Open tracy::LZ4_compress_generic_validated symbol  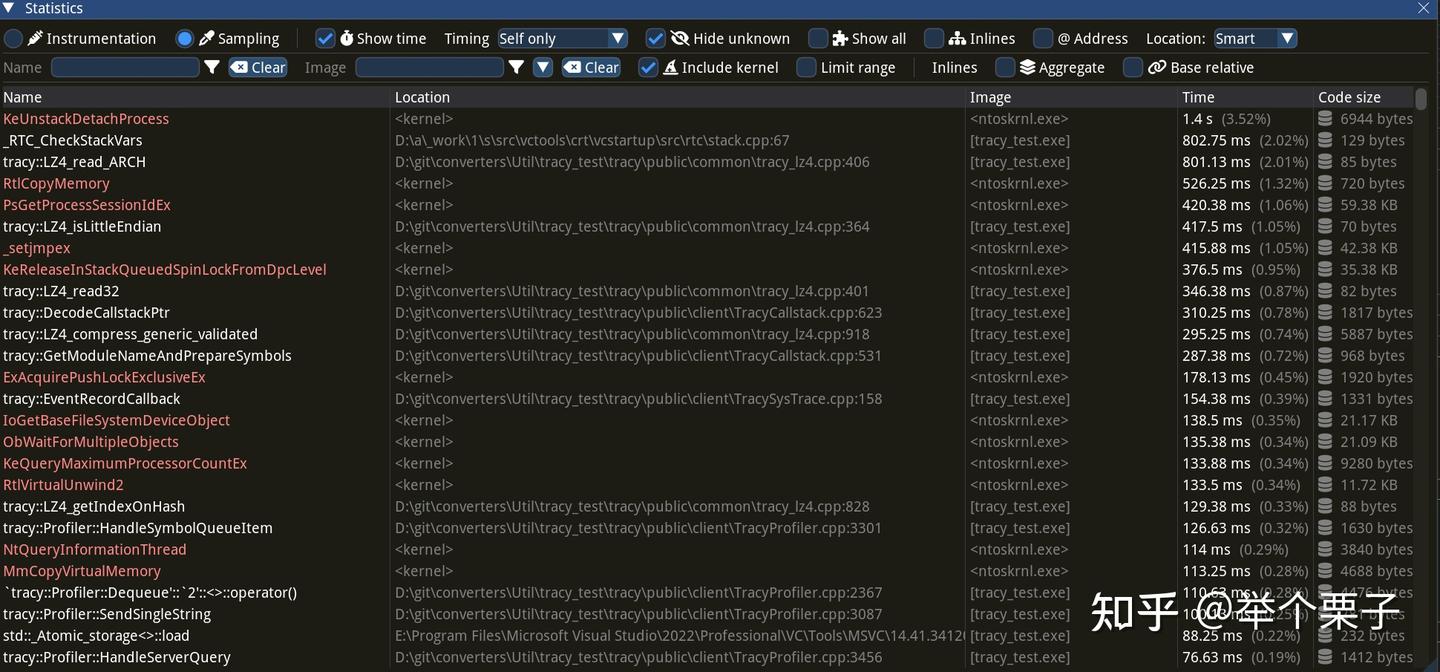pyautogui.click(x=130, y=334)
